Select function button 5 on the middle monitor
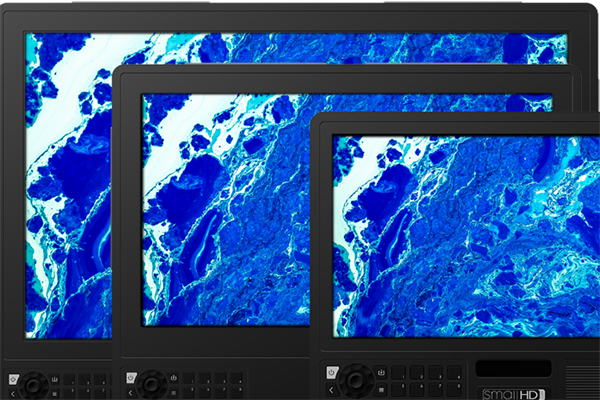The height and width of the screenshot is (400, 600). [188, 393]
